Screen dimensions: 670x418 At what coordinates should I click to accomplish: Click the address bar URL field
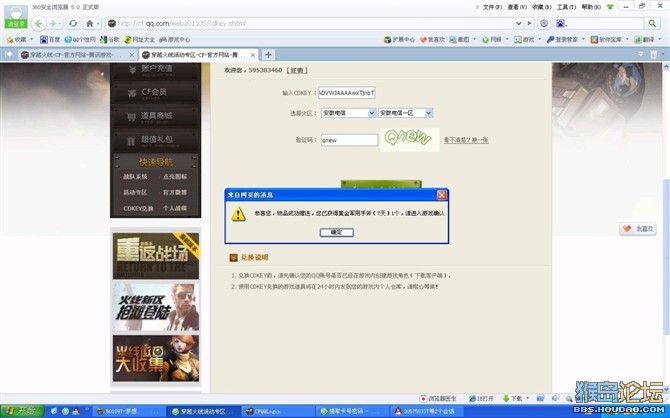pos(310,24)
